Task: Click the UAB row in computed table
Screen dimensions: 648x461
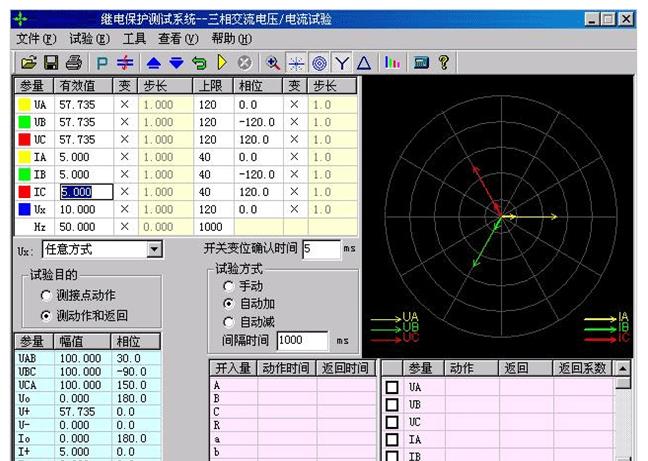Action: (88, 358)
